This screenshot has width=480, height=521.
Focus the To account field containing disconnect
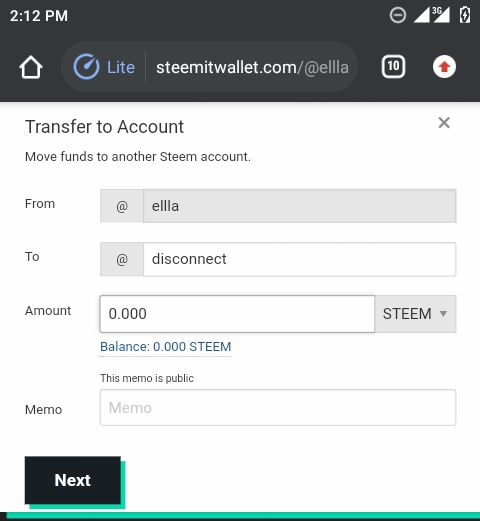coord(300,259)
